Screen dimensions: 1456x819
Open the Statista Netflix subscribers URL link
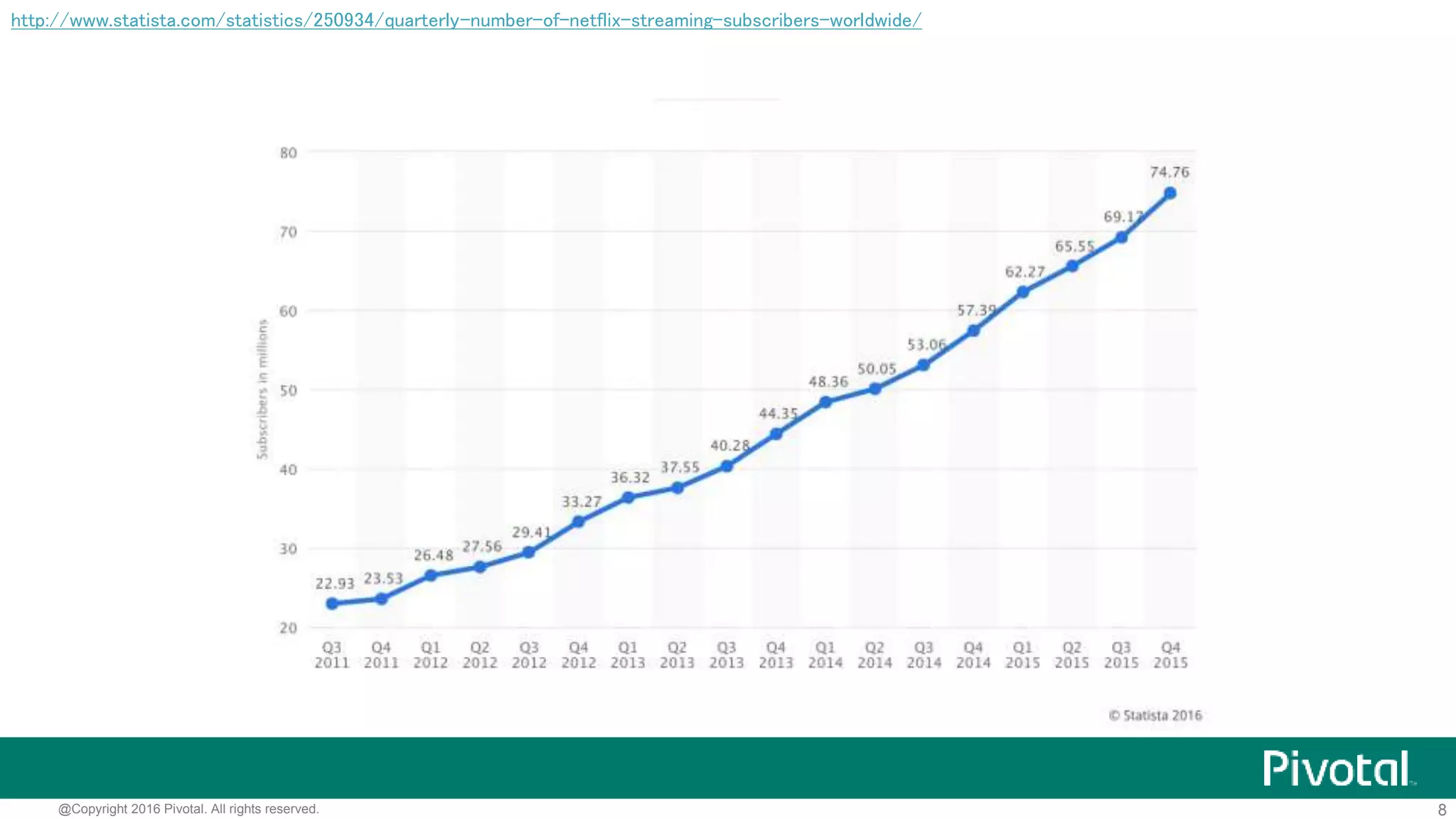(x=466, y=21)
